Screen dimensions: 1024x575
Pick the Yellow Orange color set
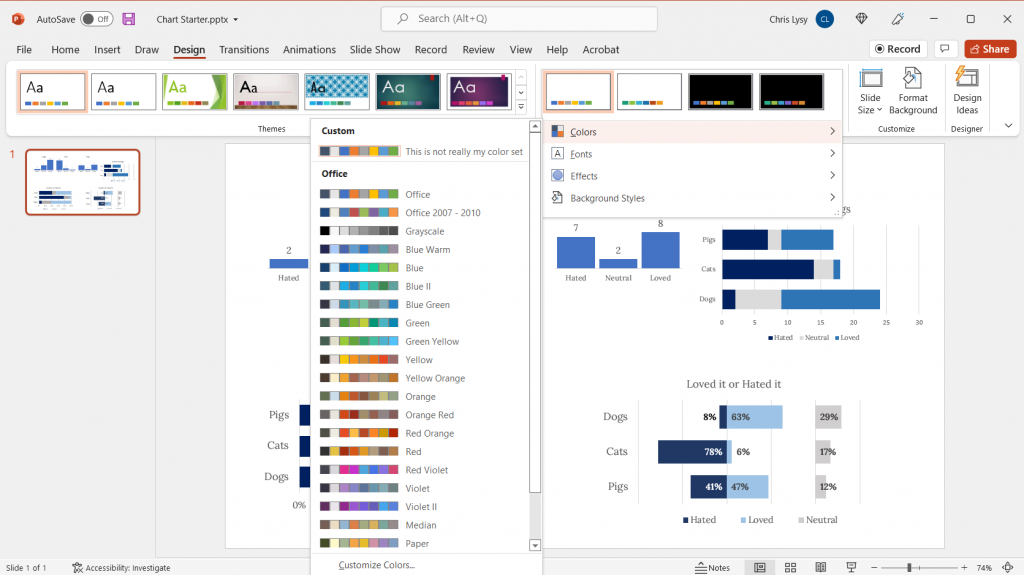[423, 378]
